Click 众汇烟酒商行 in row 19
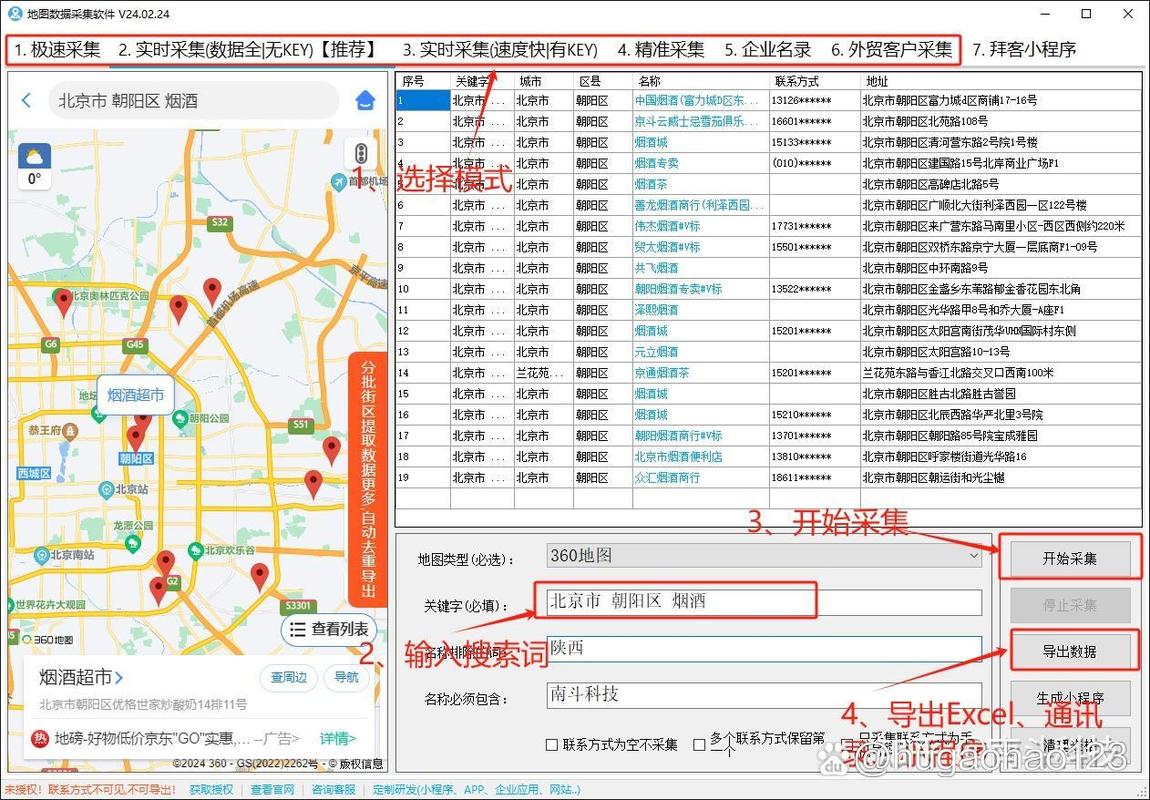1150x800 pixels. (x=667, y=478)
